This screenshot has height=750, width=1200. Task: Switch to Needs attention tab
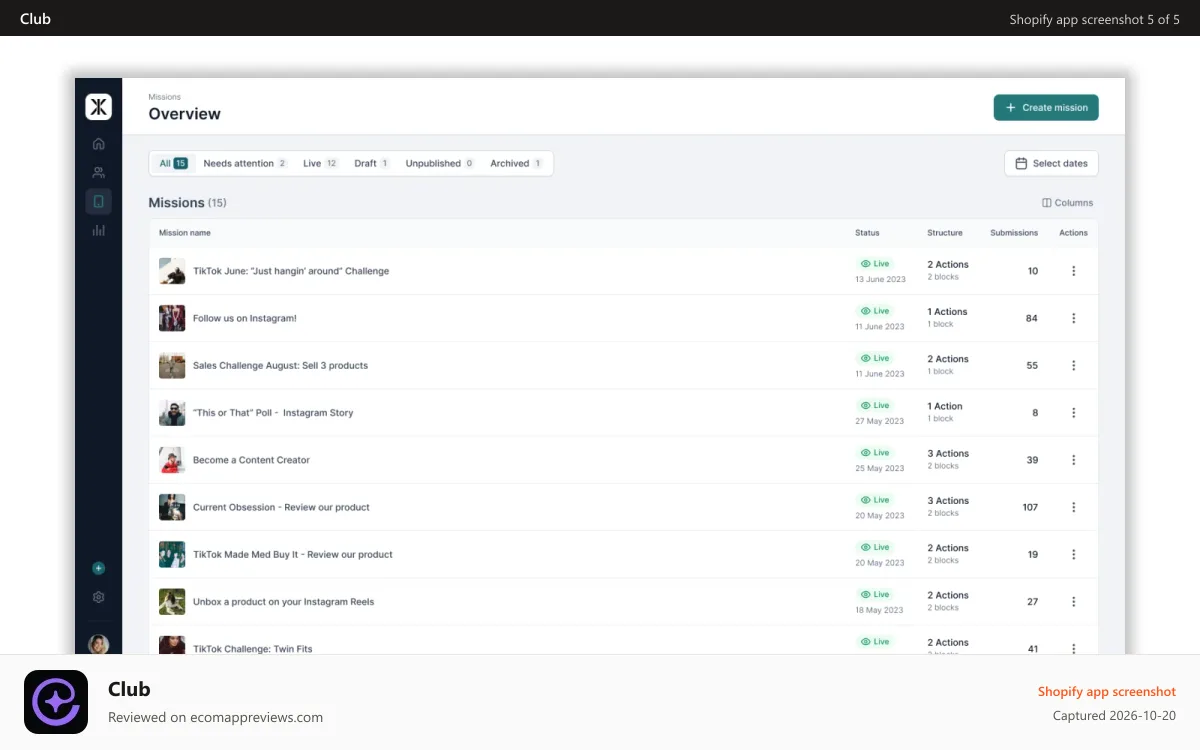(245, 163)
